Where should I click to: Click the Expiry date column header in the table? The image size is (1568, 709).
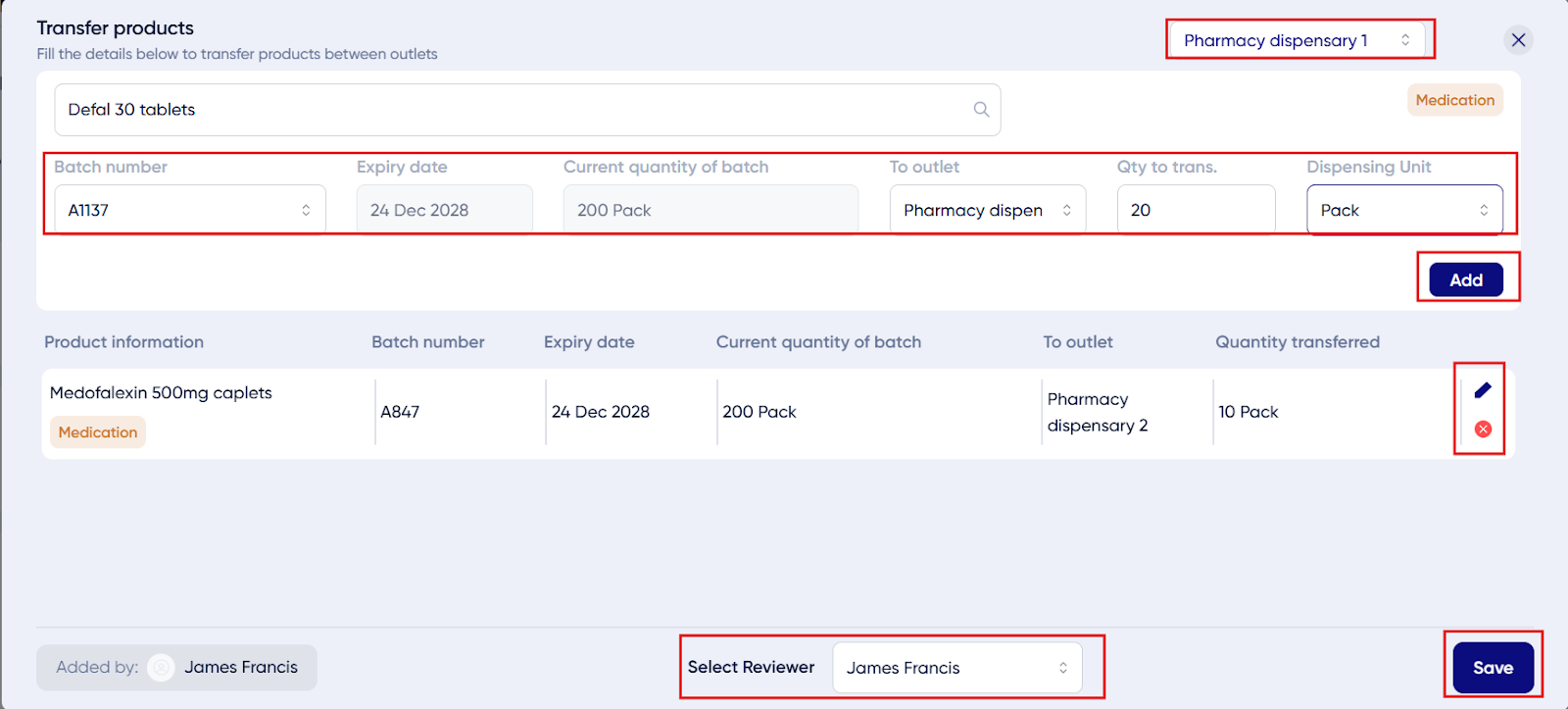pos(589,342)
